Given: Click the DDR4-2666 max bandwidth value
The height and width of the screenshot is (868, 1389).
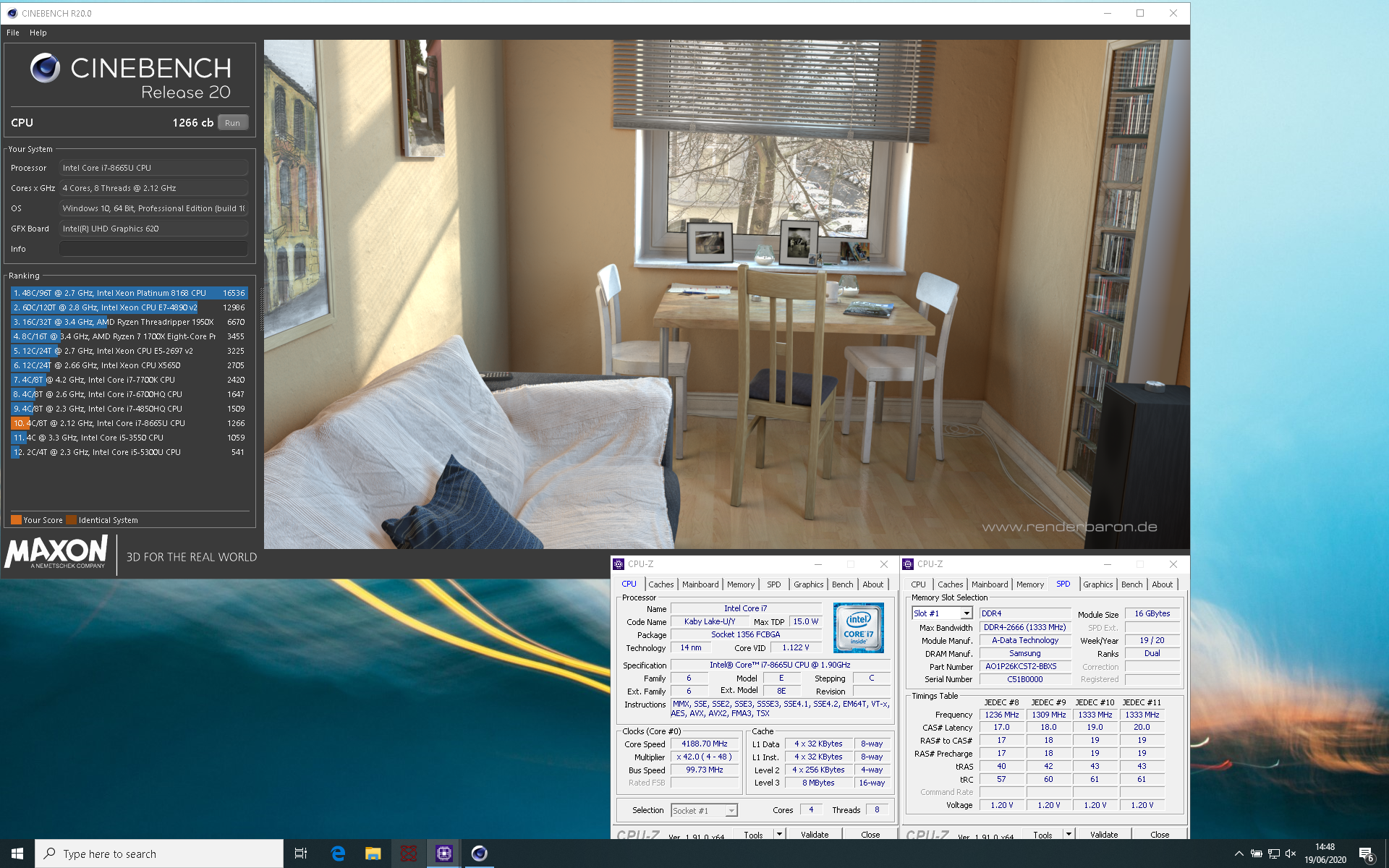Looking at the screenshot, I should click(x=1025, y=627).
